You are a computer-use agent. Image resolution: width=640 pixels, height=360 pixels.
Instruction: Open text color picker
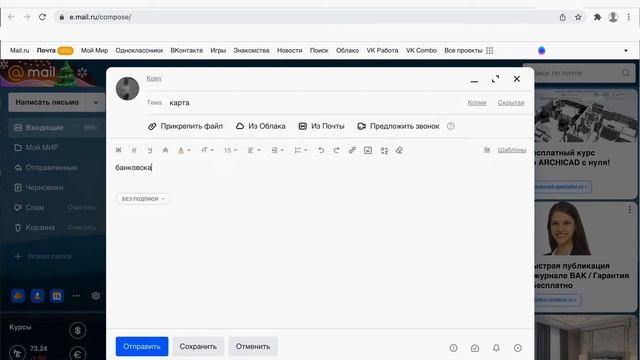(x=184, y=150)
